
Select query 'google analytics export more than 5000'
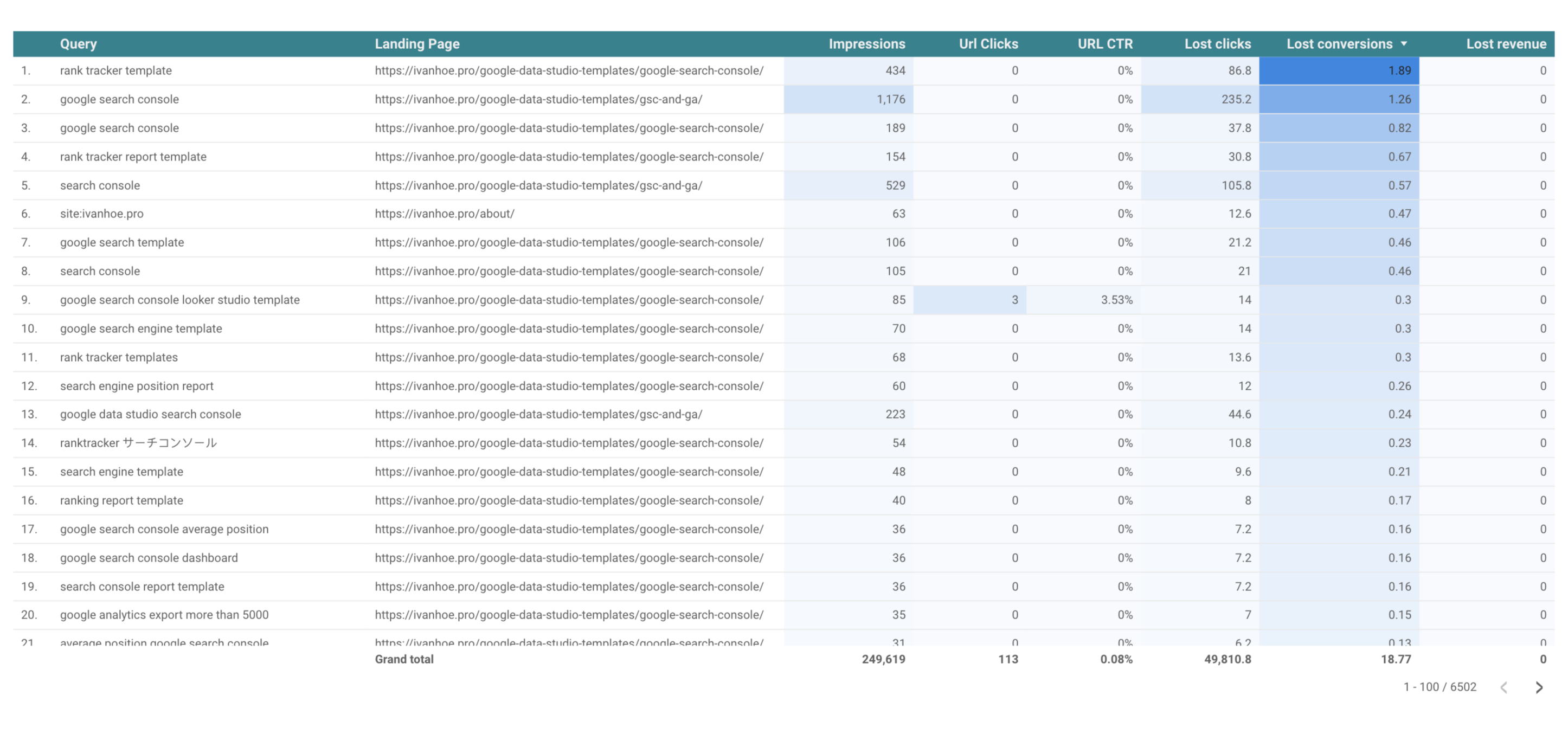click(x=164, y=615)
